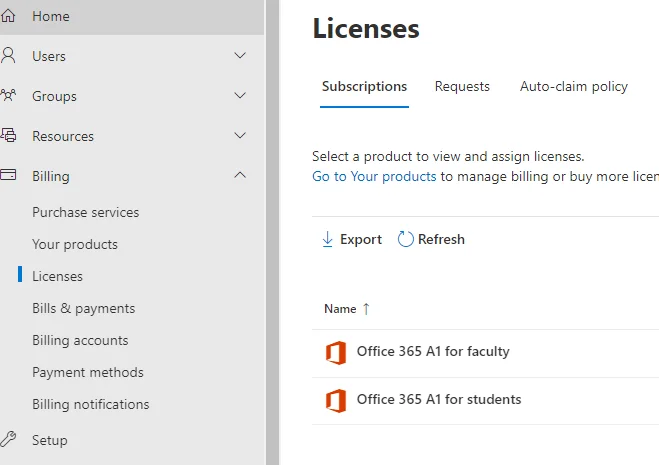Expand the Resources menu chevron
659x465 pixels.
point(240,135)
